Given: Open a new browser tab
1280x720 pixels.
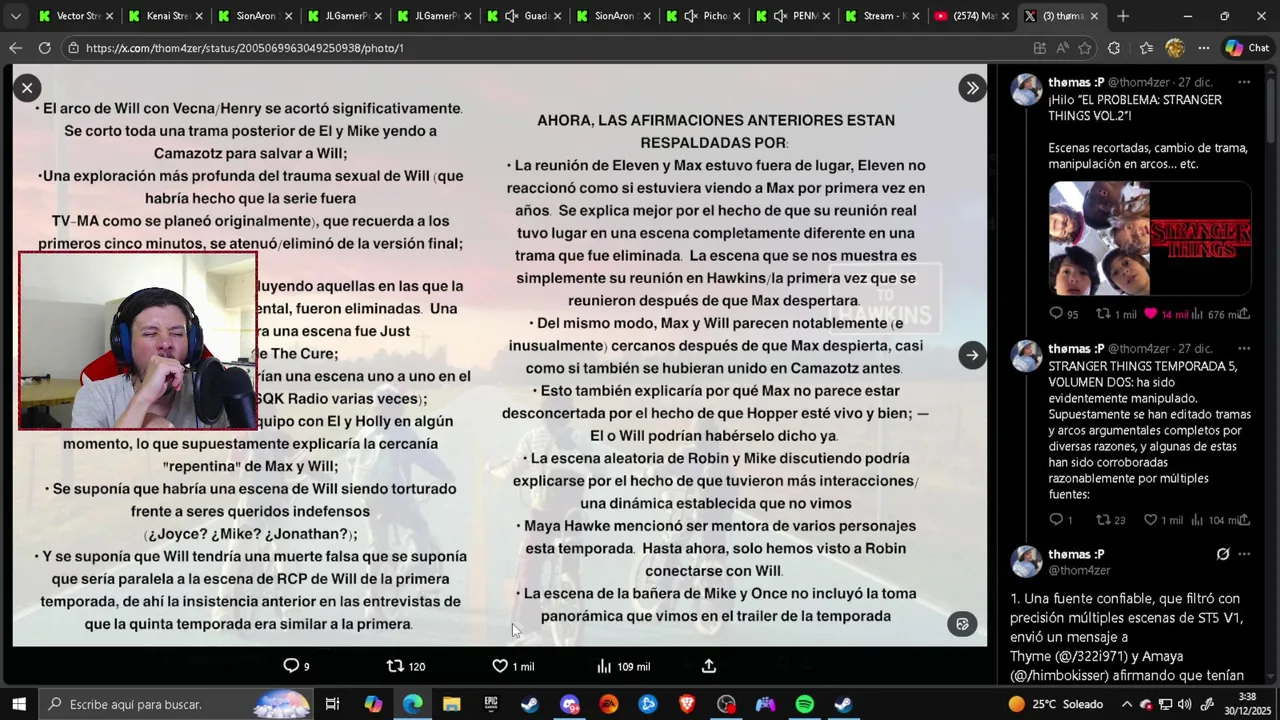Looking at the screenshot, I should click(x=1123, y=16).
